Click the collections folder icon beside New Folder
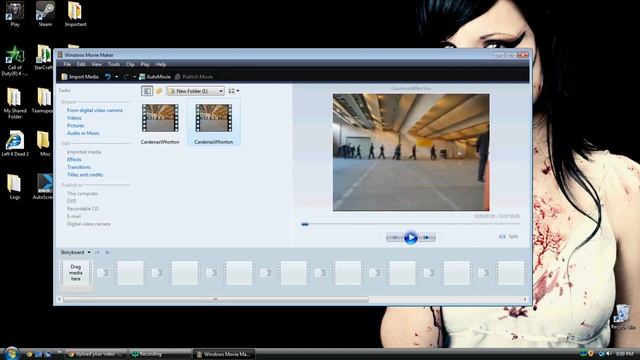 (x=159, y=91)
